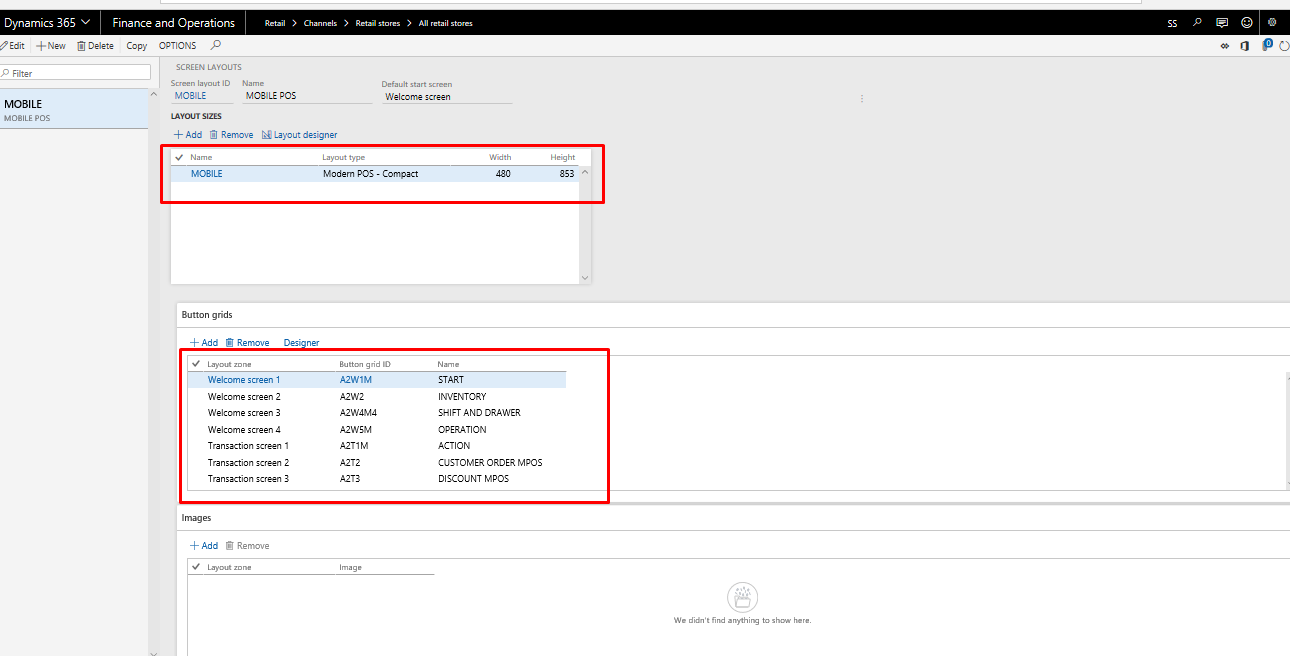Focus the Filter search field
The image size is (1290, 656).
pos(75,73)
